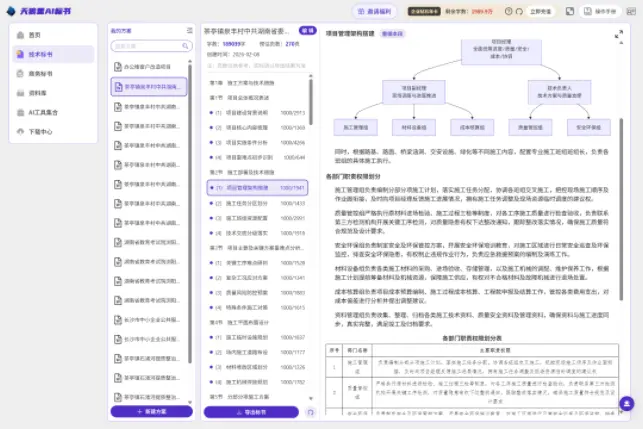Click the search magnifier icon in the scheme search
Screen dimensions: 643x429
click(183, 46)
